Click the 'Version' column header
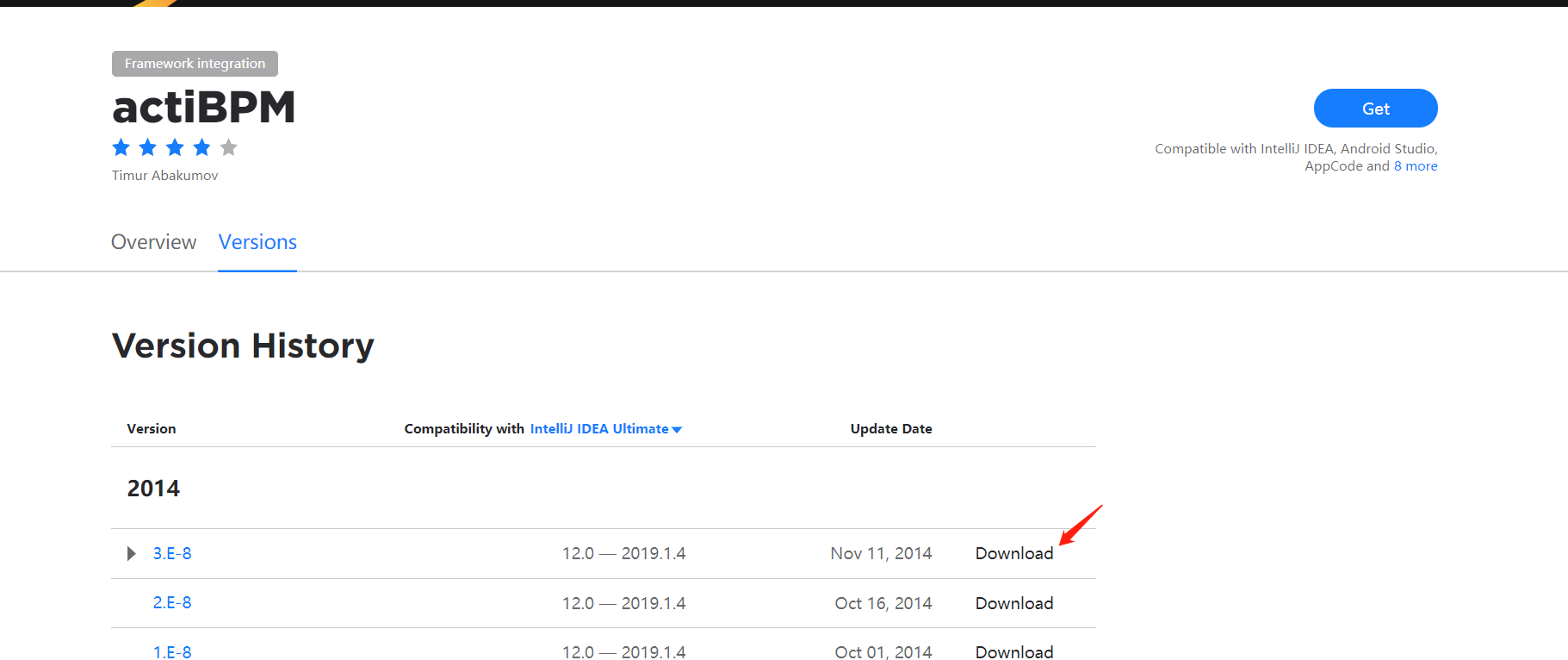This screenshot has width=1568, height=660. (x=152, y=429)
